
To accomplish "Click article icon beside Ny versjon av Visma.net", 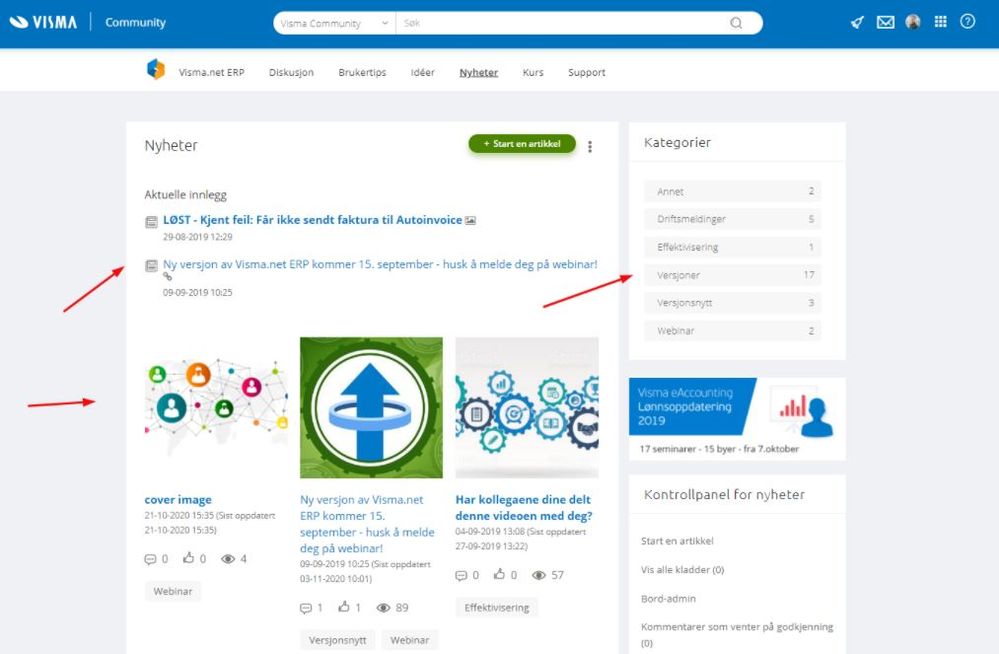I will point(151,266).
